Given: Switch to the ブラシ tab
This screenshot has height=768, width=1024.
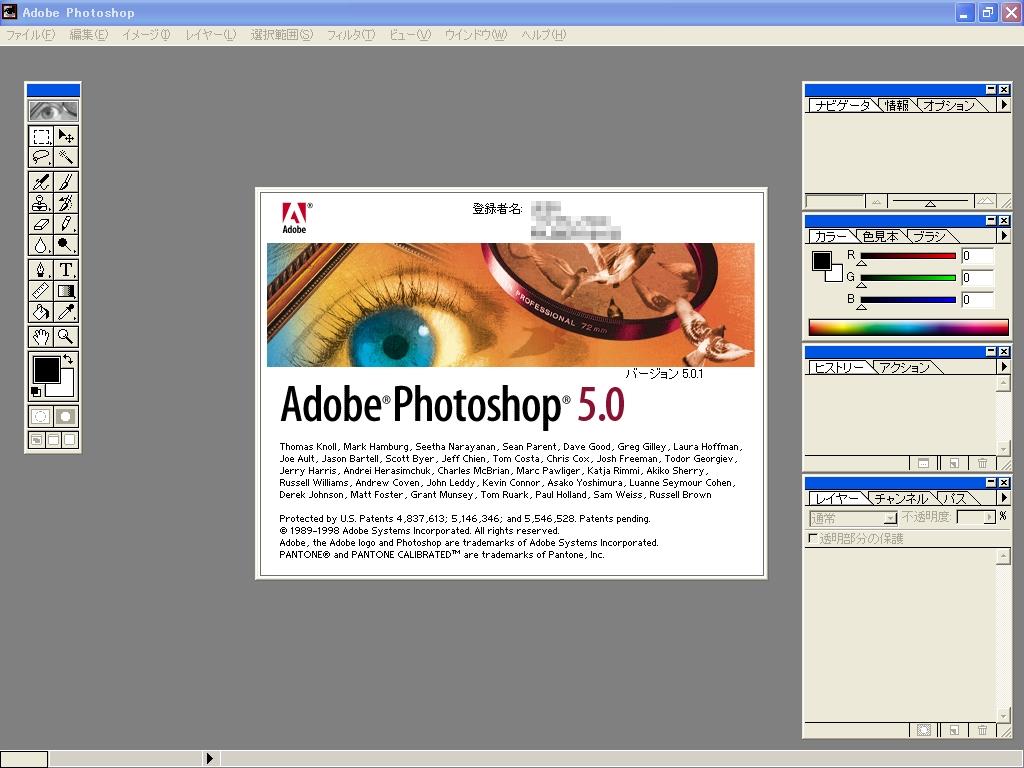Looking at the screenshot, I should click(929, 236).
